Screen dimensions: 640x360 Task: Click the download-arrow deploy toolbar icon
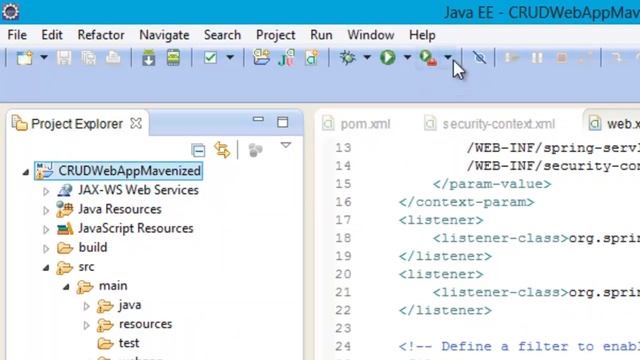coord(149,58)
